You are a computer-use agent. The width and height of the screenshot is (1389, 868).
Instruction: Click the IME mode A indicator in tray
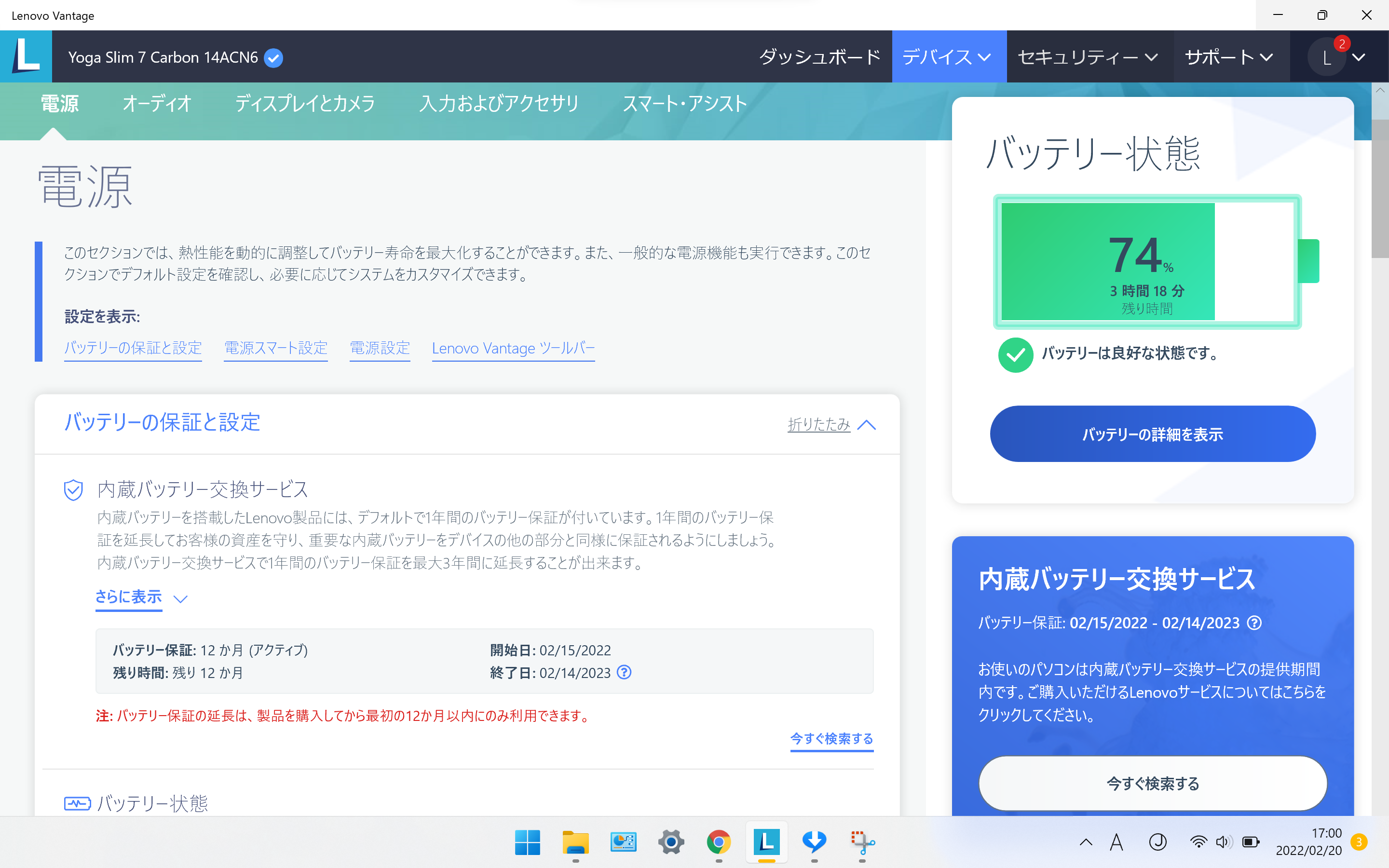[x=1117, y=842]
